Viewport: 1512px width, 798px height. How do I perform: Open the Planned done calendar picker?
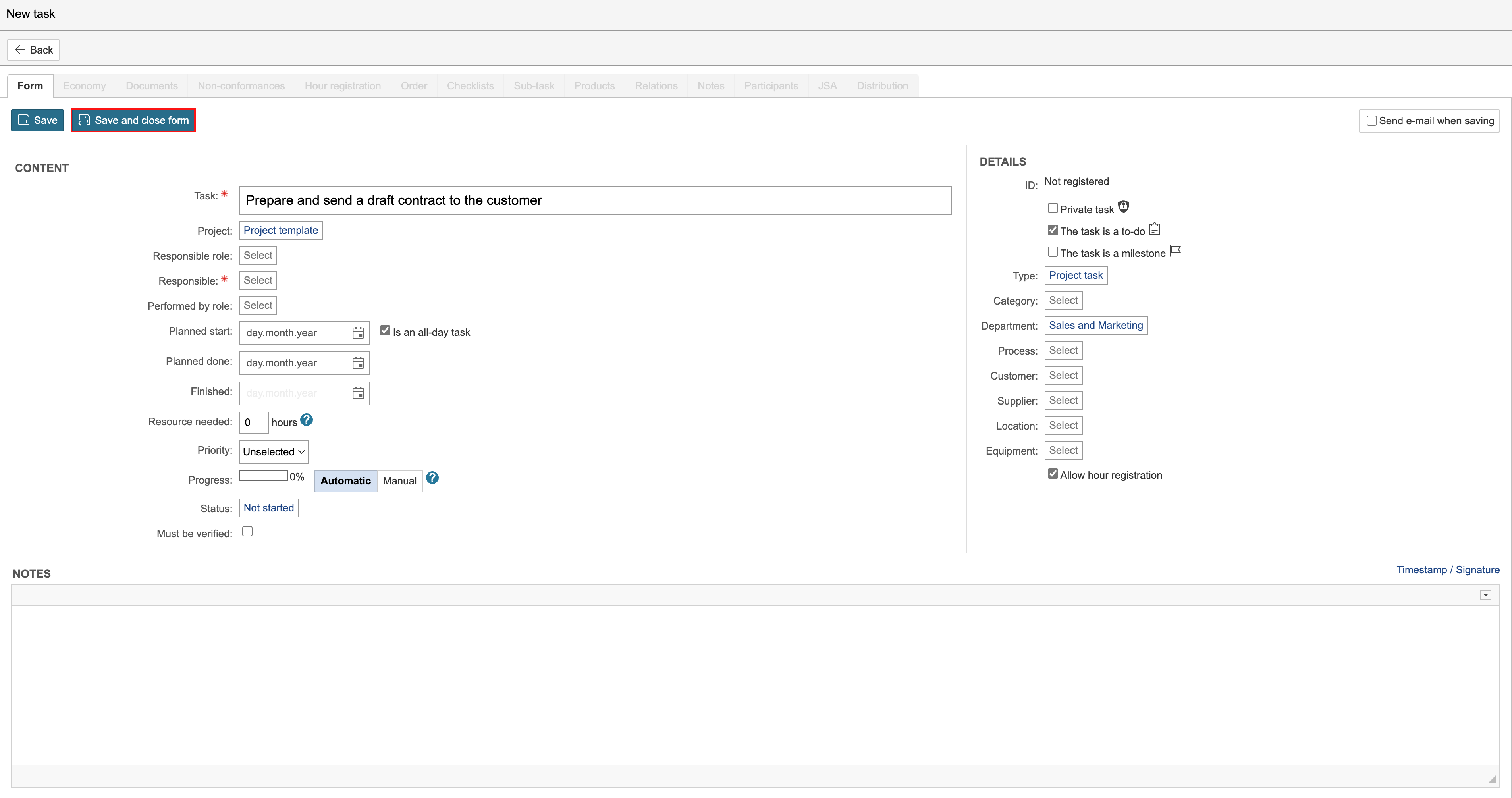pyautogui.click(x=357, y=362)
